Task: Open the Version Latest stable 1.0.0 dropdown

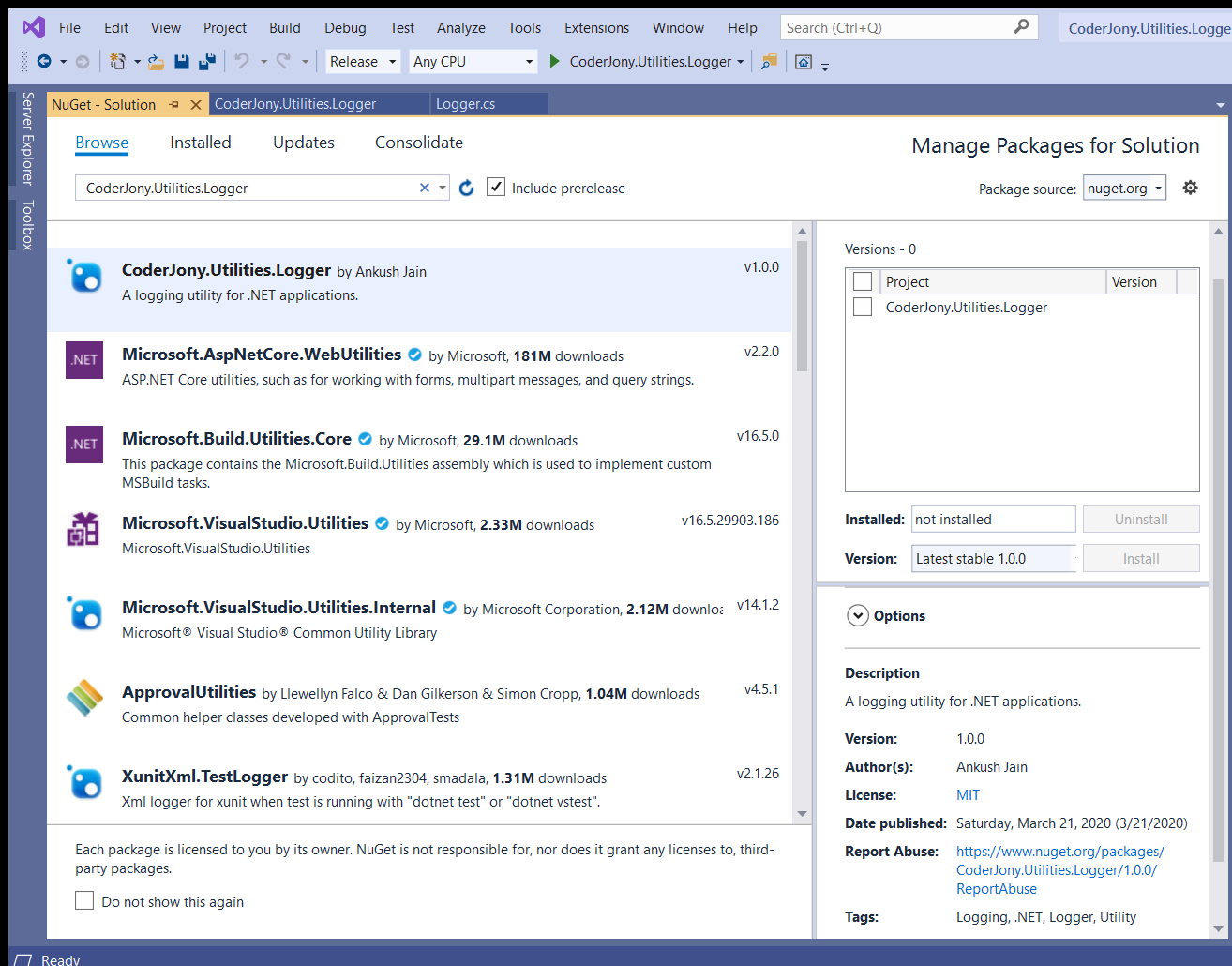Action: tap(995, 558)
